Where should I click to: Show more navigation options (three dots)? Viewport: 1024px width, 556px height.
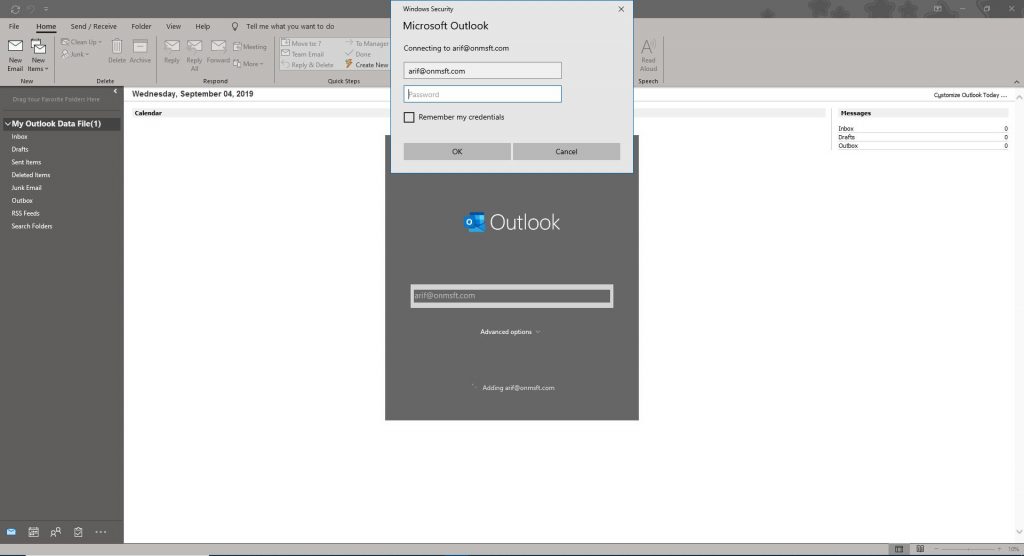coord(101,532)
